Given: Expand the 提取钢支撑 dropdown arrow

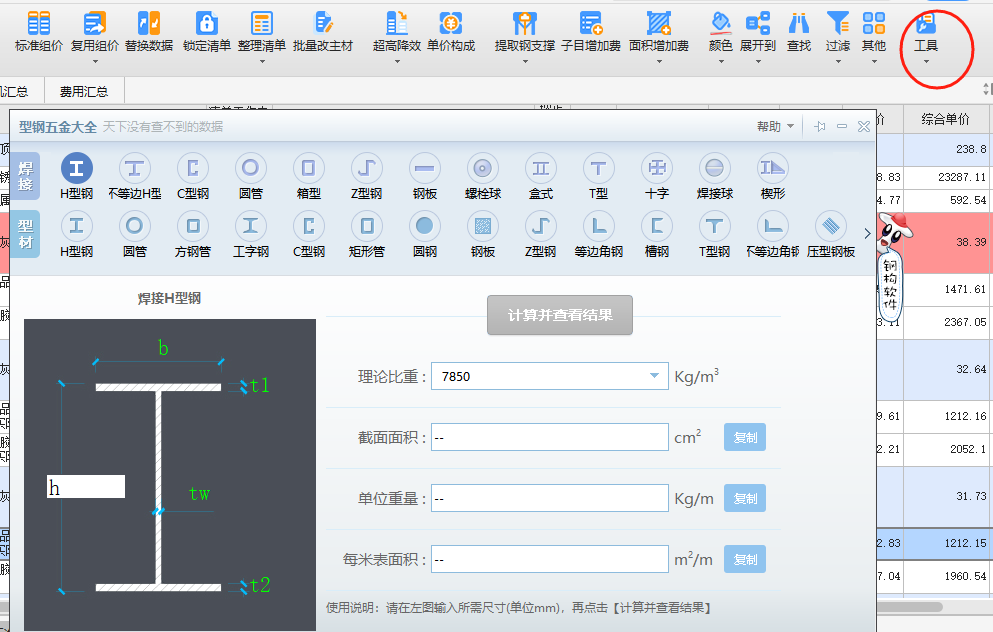Looking at the screenshot, I should 525,61.
